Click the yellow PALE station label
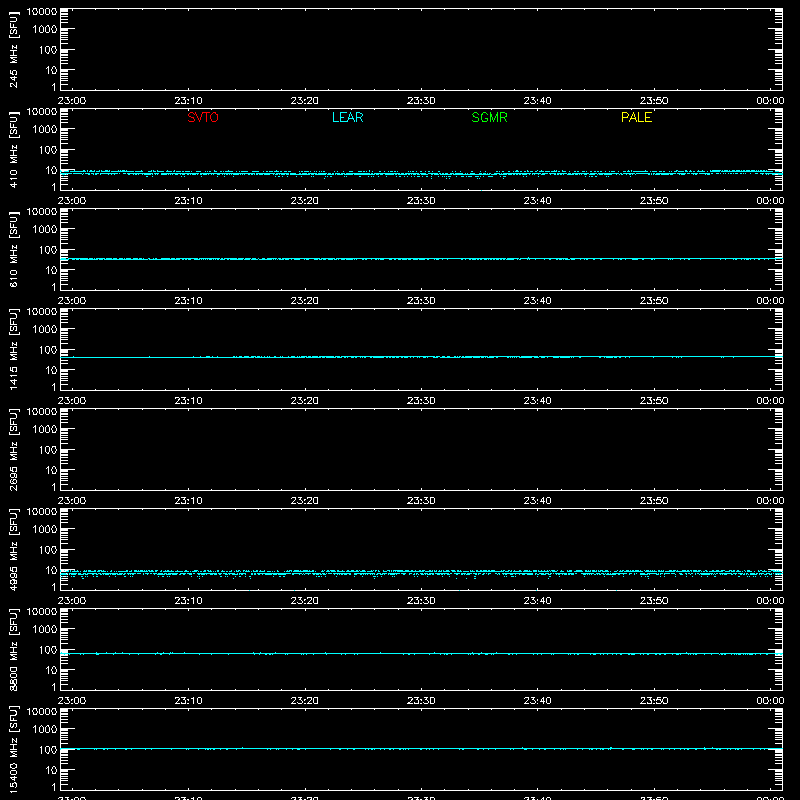This screenshot has width=800, height=800. (x=636, y=117)
